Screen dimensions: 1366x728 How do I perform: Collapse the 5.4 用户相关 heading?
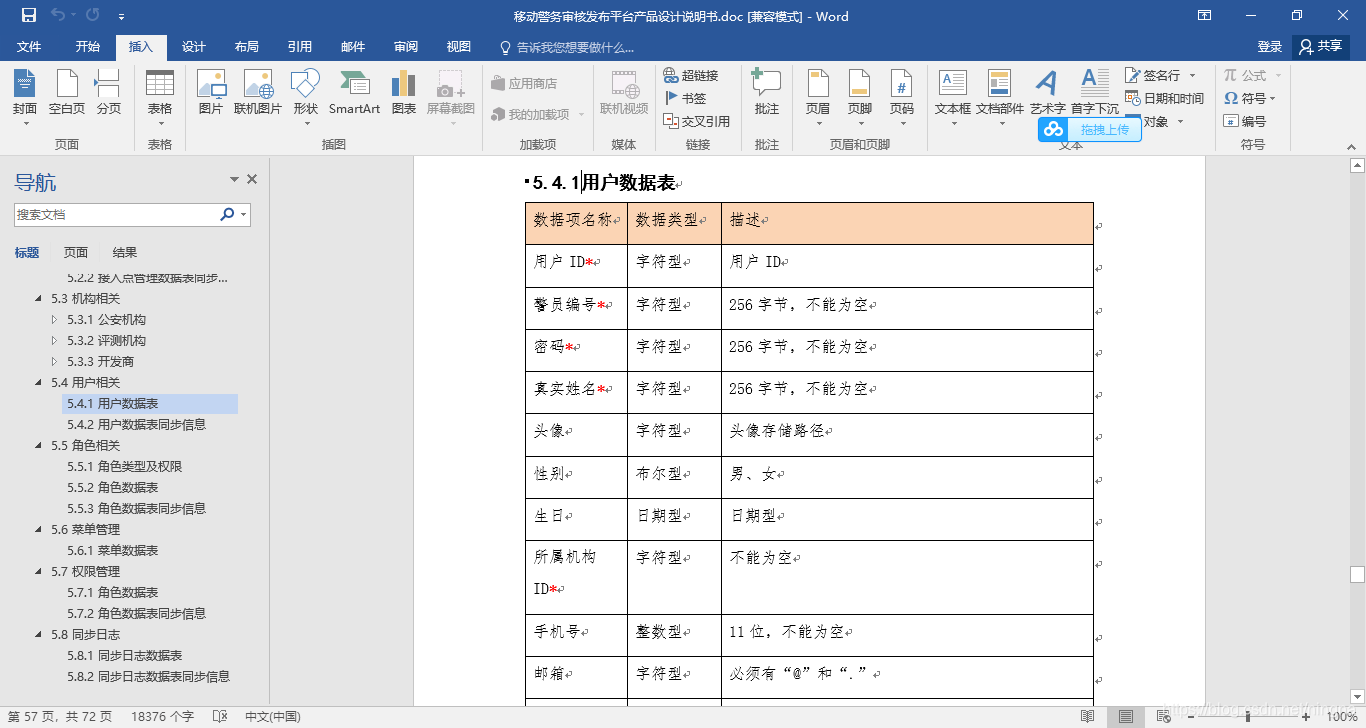point(38,382)
